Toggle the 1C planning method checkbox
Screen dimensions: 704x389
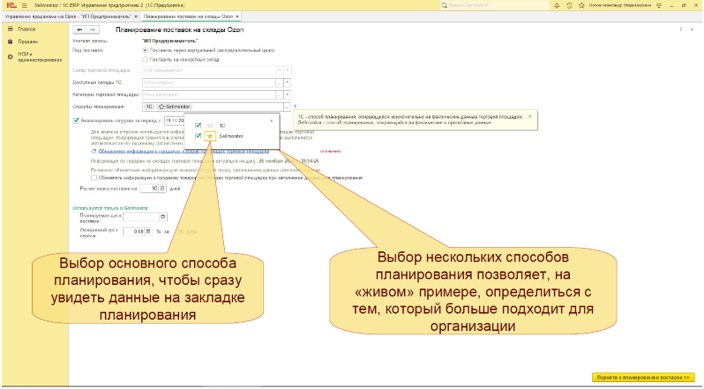[x=198, y=126]
